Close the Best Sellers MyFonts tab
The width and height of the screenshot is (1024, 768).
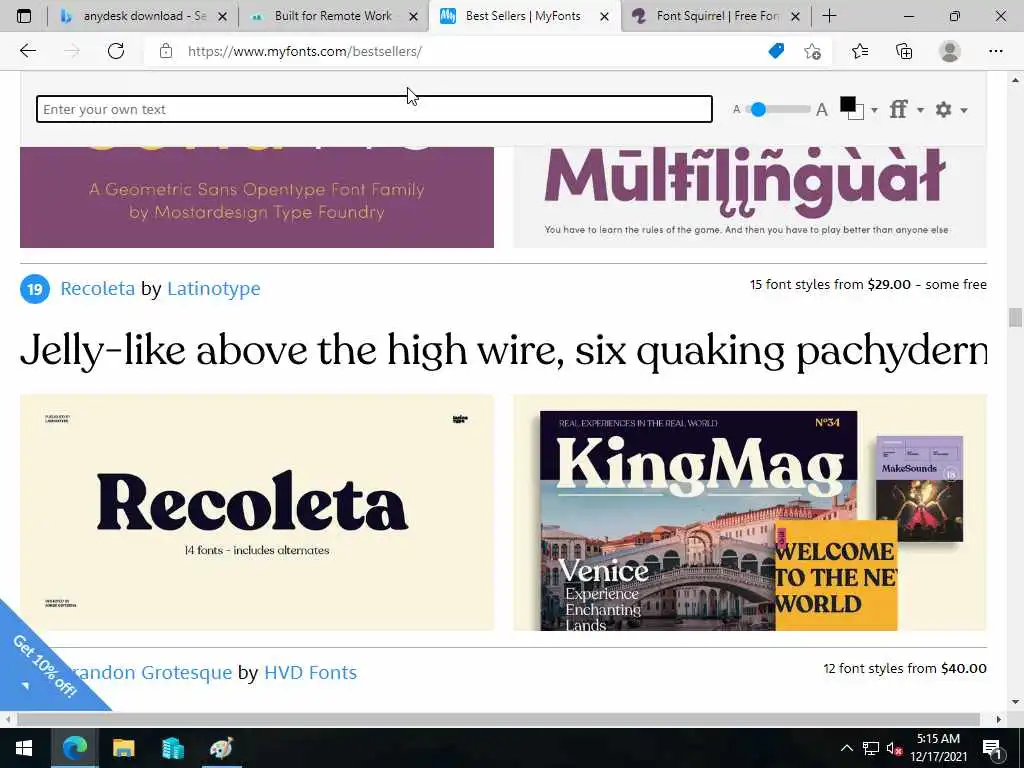(x=605, y=16)
